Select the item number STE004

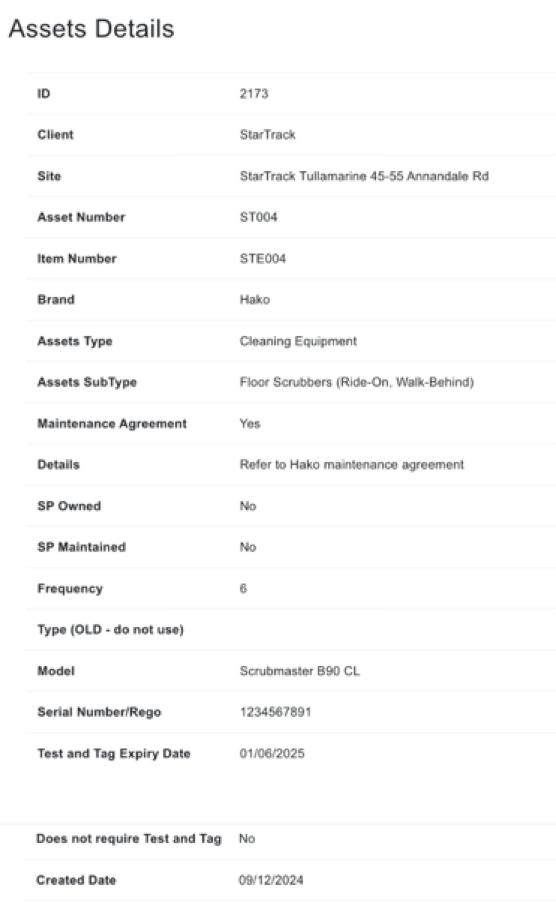263,259
